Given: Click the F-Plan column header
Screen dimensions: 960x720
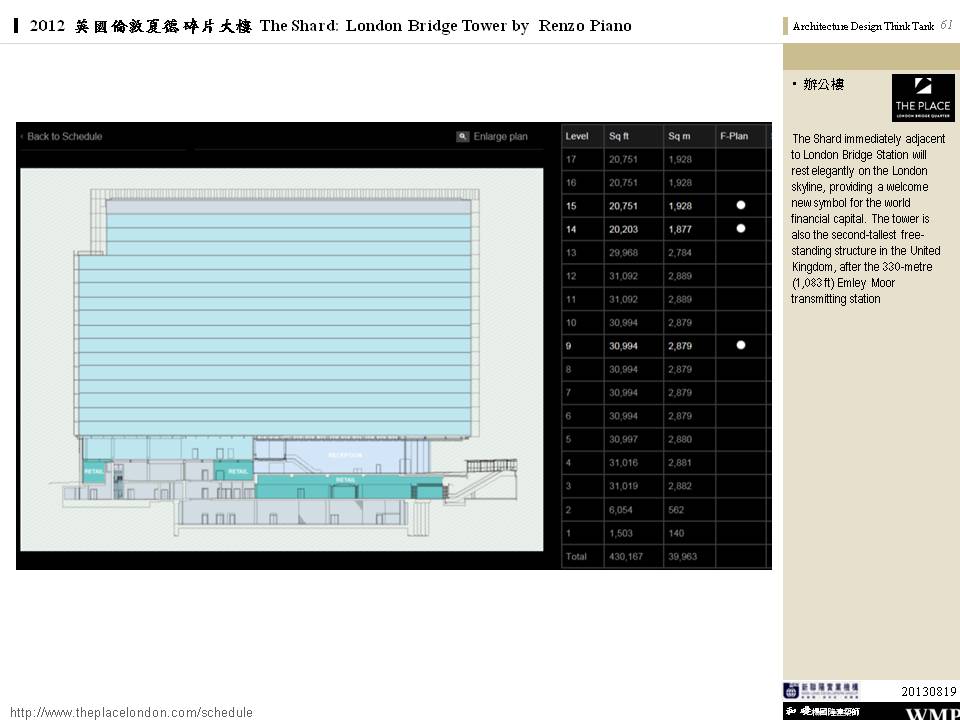Looking at the screenshot, I should click(x=734, y=136).
